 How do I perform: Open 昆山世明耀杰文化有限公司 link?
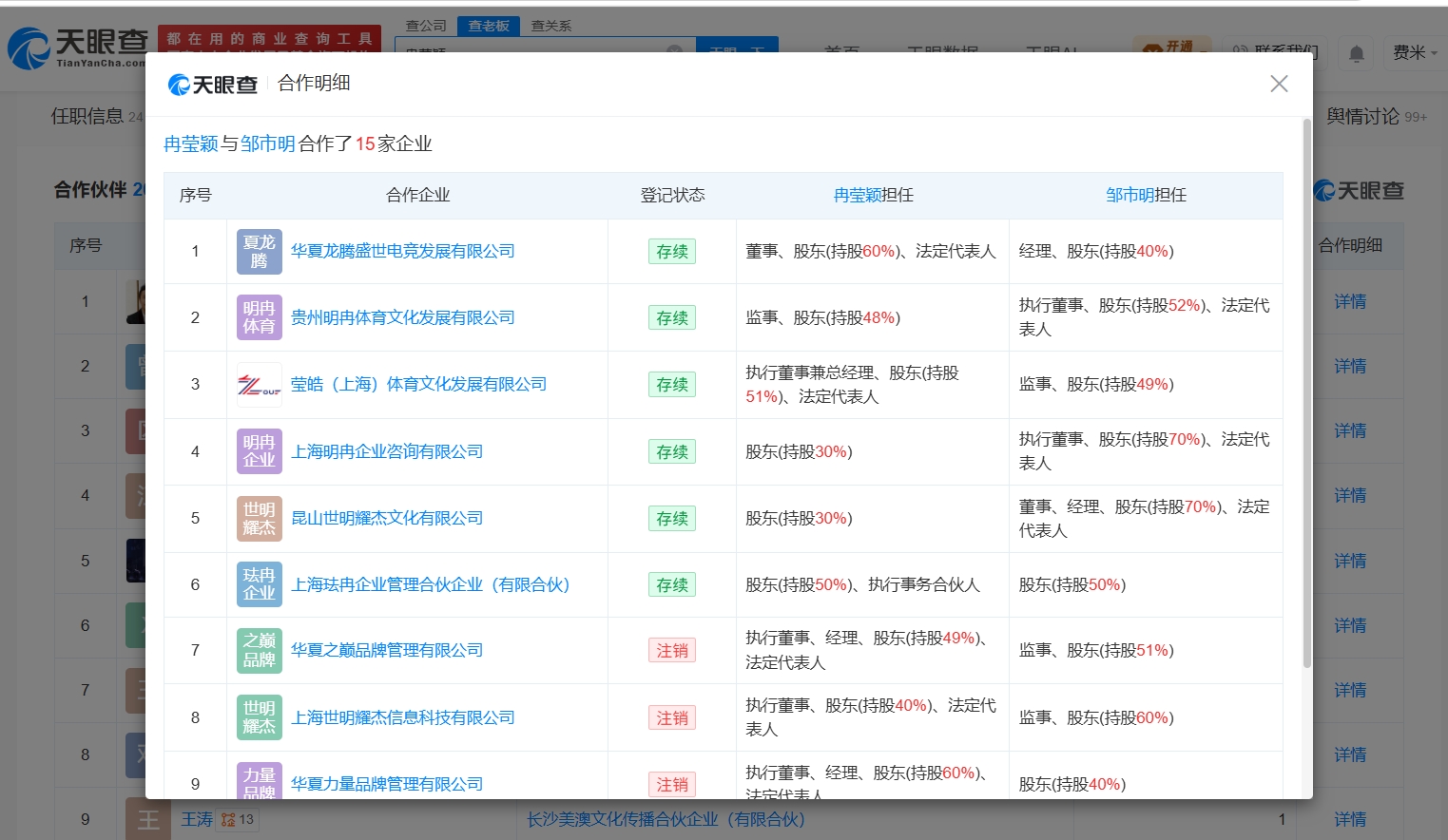(x=387, y=518)
